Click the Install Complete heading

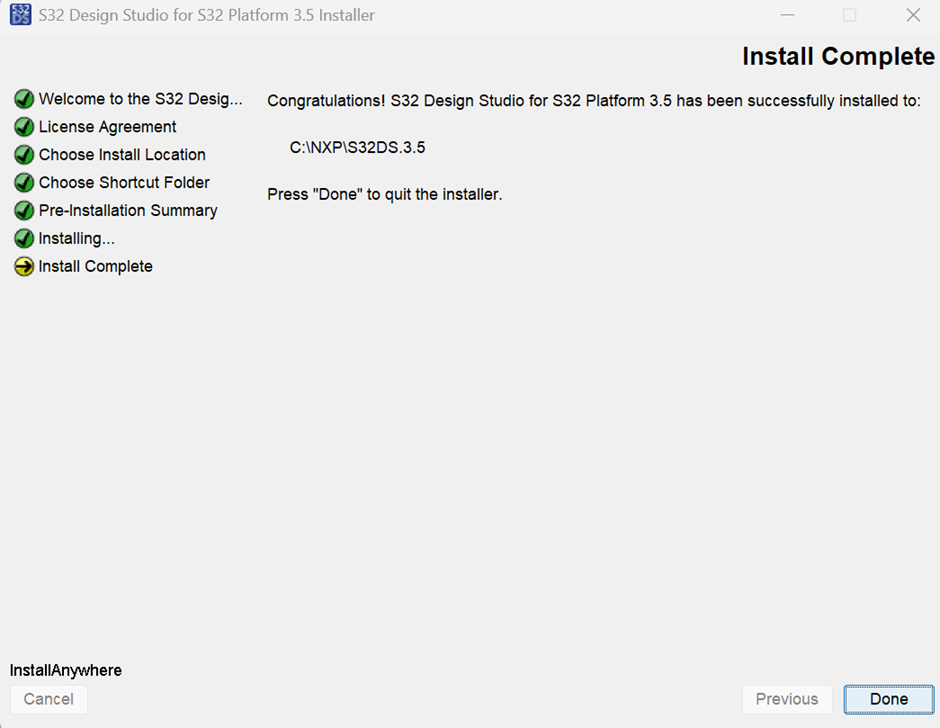(x=838, y=56)
